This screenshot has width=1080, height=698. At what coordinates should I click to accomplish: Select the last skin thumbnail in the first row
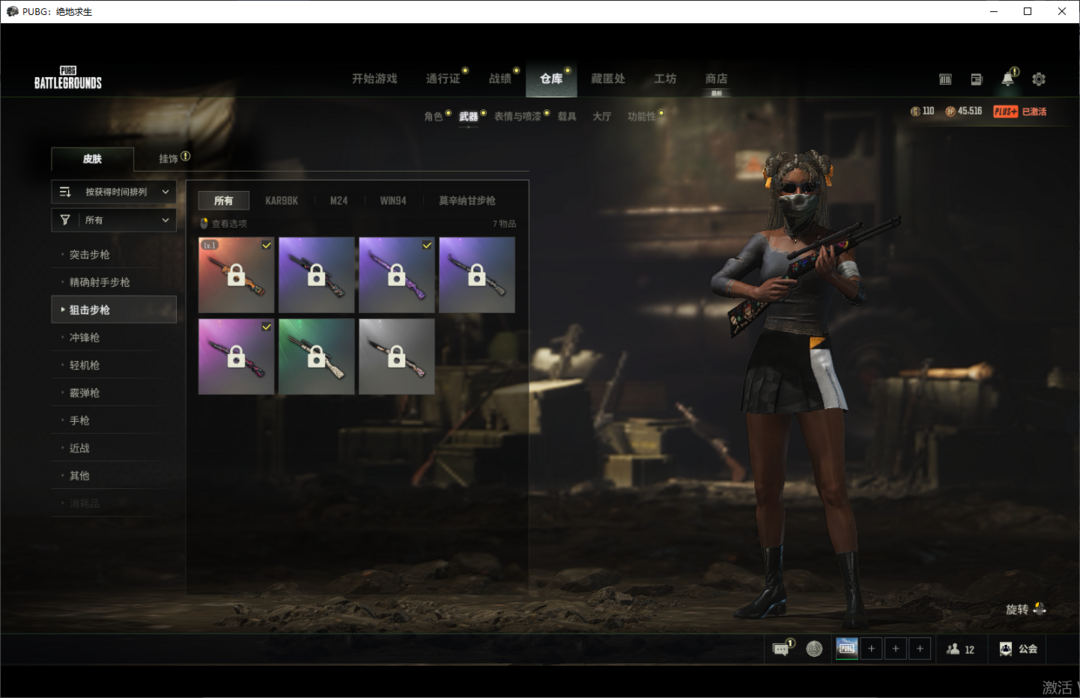(x=477, y=275)
